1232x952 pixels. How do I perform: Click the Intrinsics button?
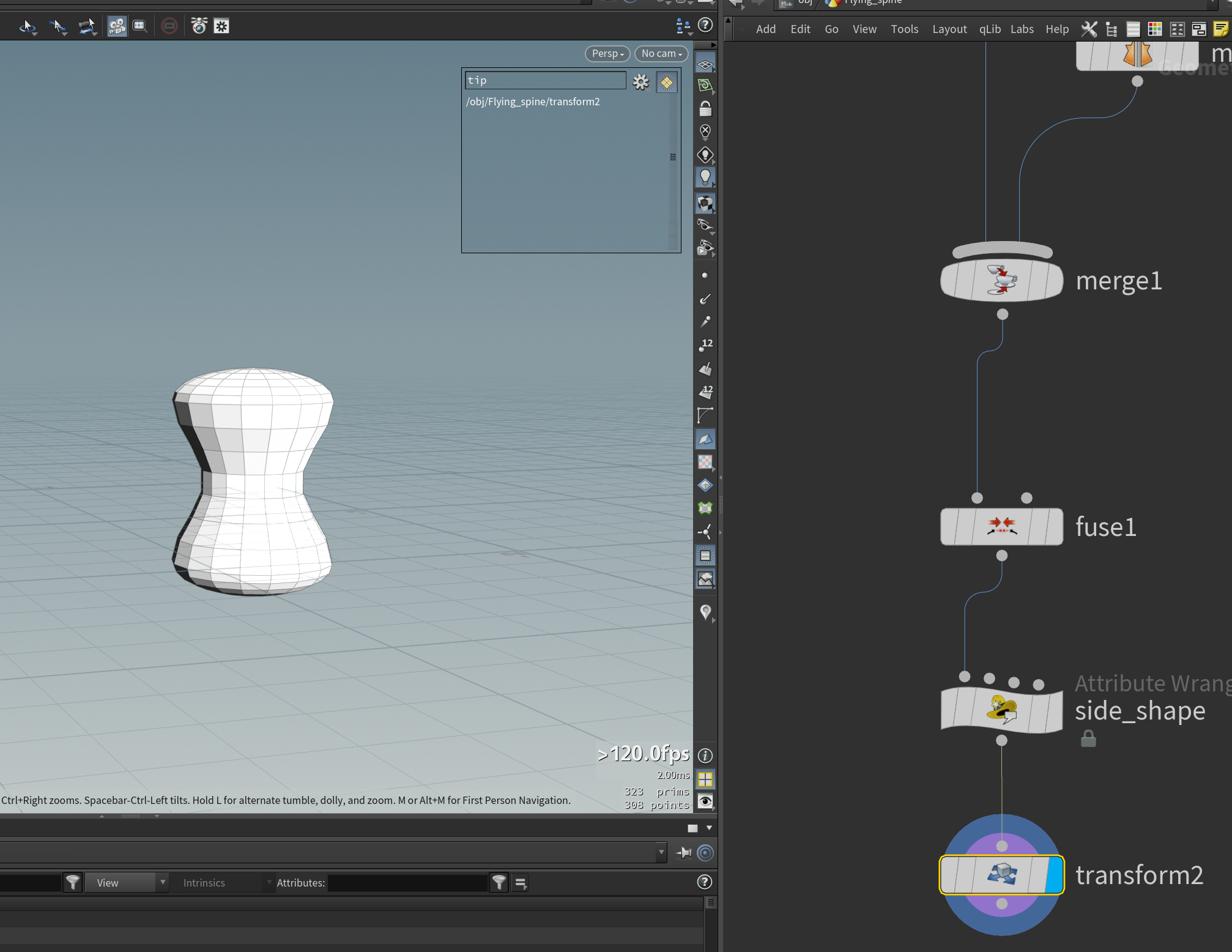click(204, 883)
